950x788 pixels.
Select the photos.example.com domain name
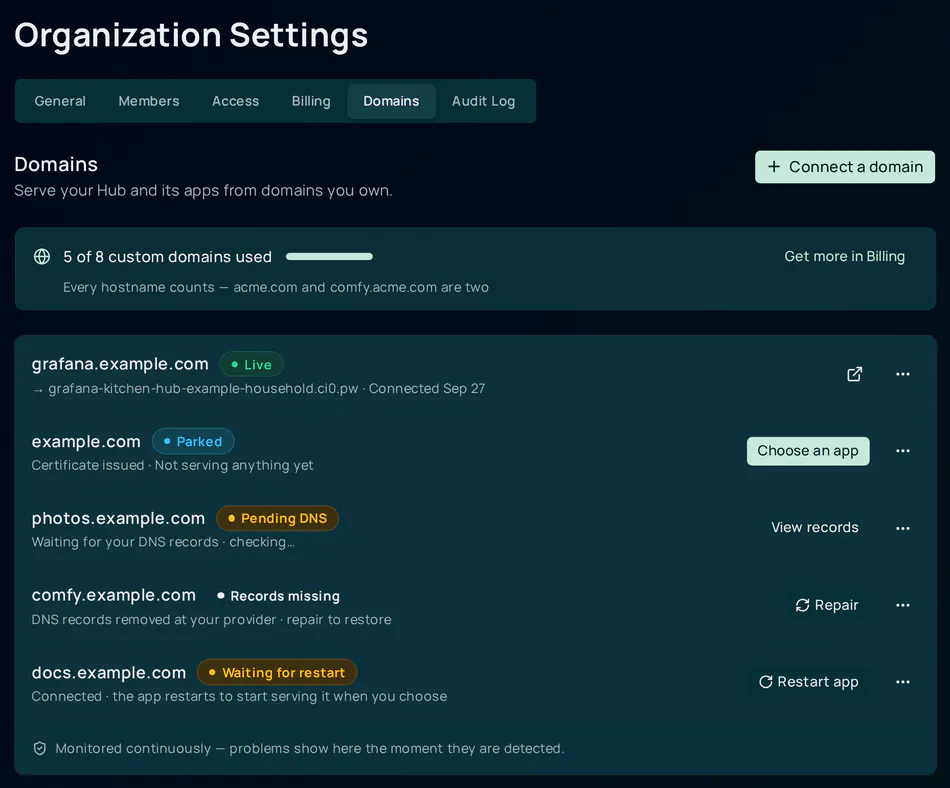(118, 518)
